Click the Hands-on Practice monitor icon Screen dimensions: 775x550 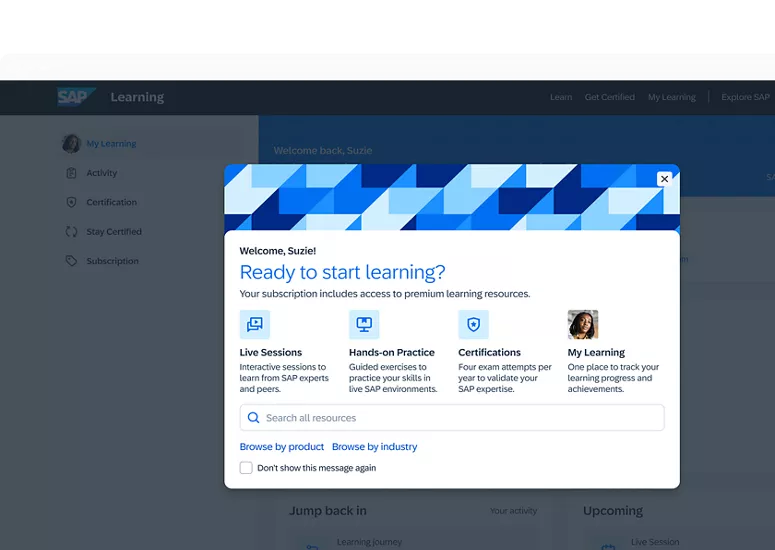[364, 325]
